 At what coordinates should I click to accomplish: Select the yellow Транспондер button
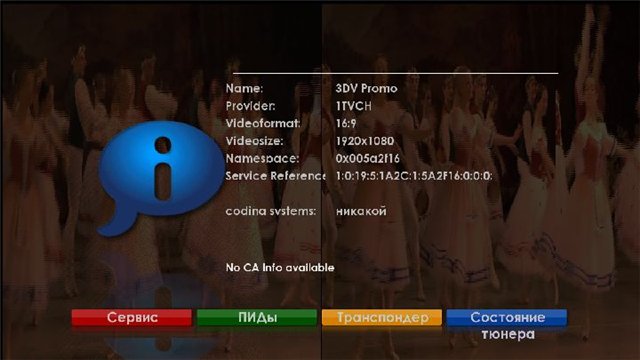click(382, 318)
